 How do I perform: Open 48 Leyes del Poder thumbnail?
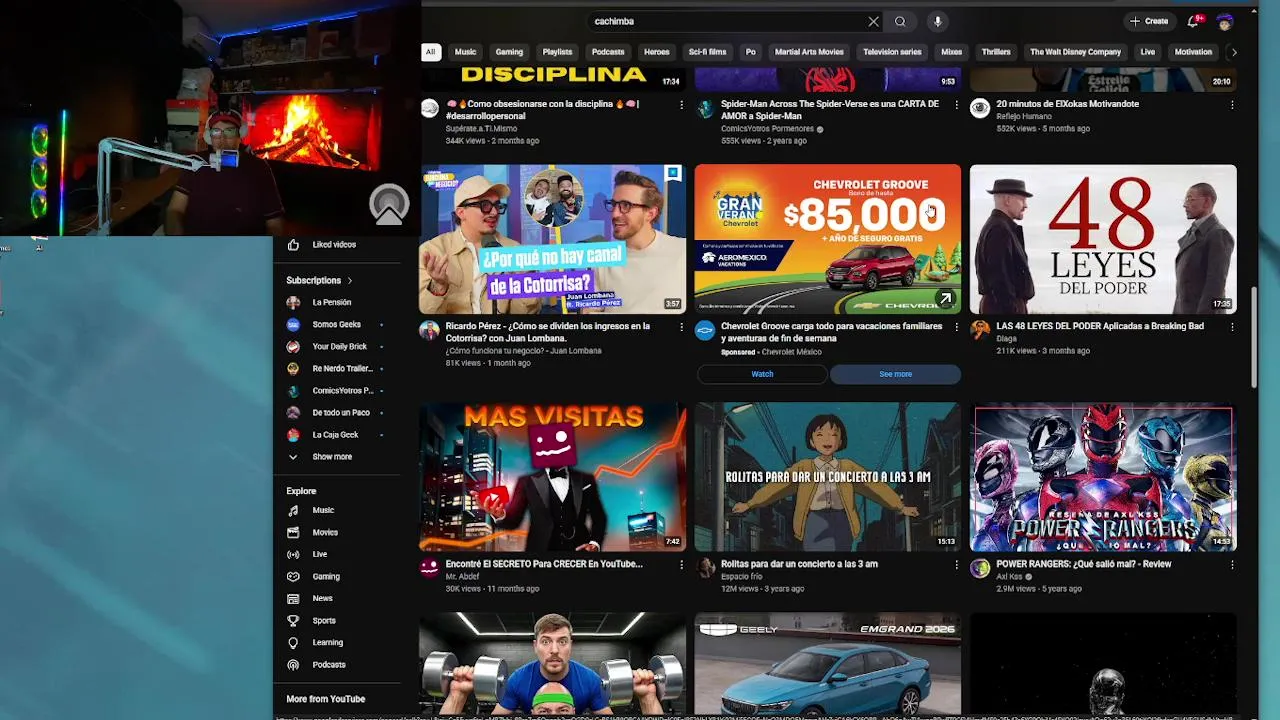1103,239
